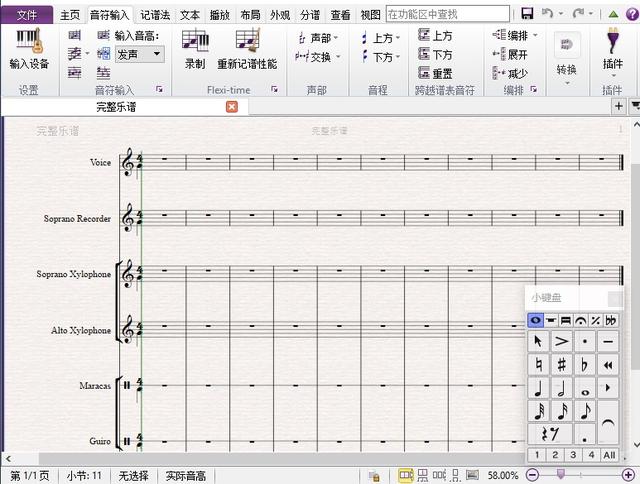Switch to the Home (主页) tab
Viewport: 640px width, 484px height.
point(70,15)
